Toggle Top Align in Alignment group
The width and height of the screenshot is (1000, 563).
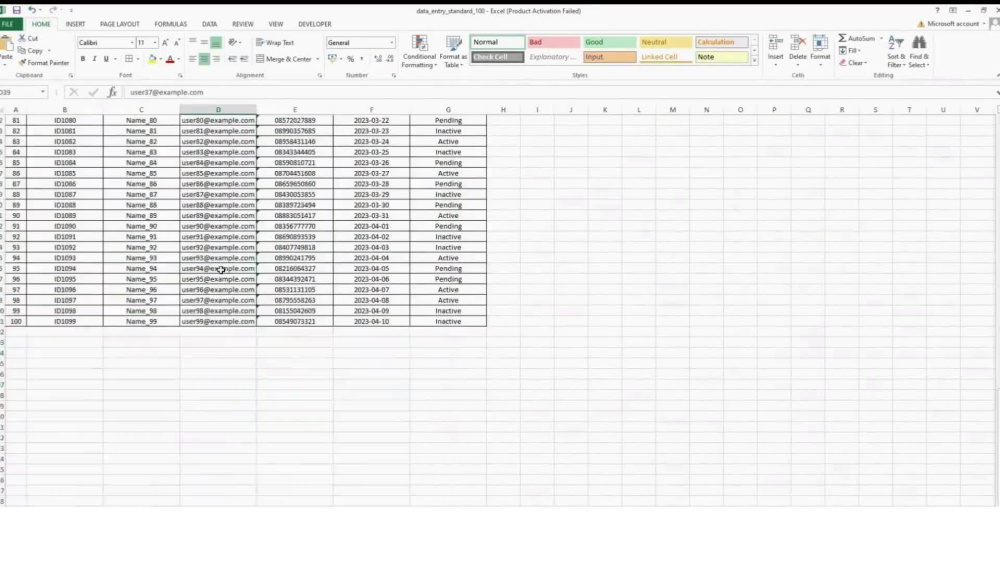click(193, 43)
